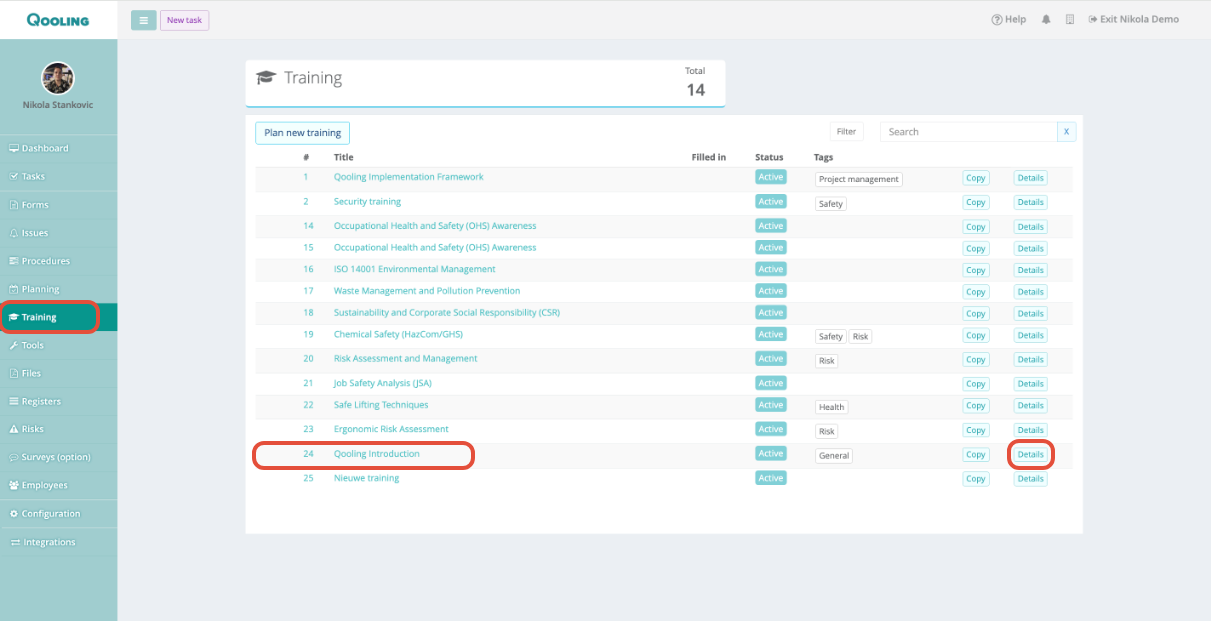Click Health tag on Safe Lifting row
1211x621 pixels.
pos(832,407)
